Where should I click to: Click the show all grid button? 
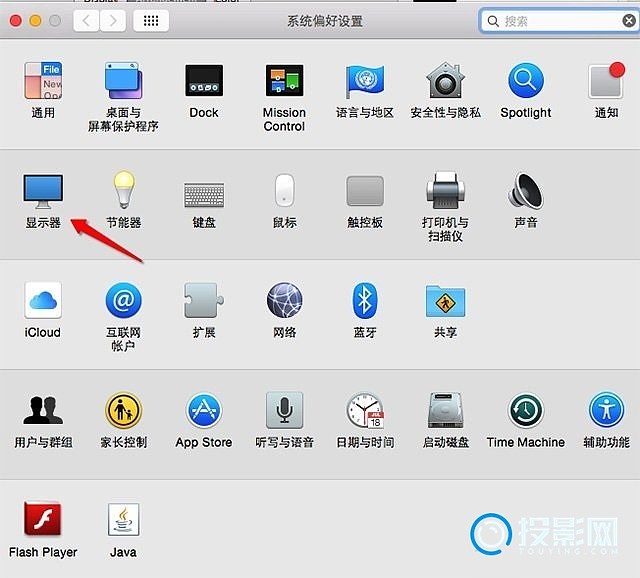150,20
